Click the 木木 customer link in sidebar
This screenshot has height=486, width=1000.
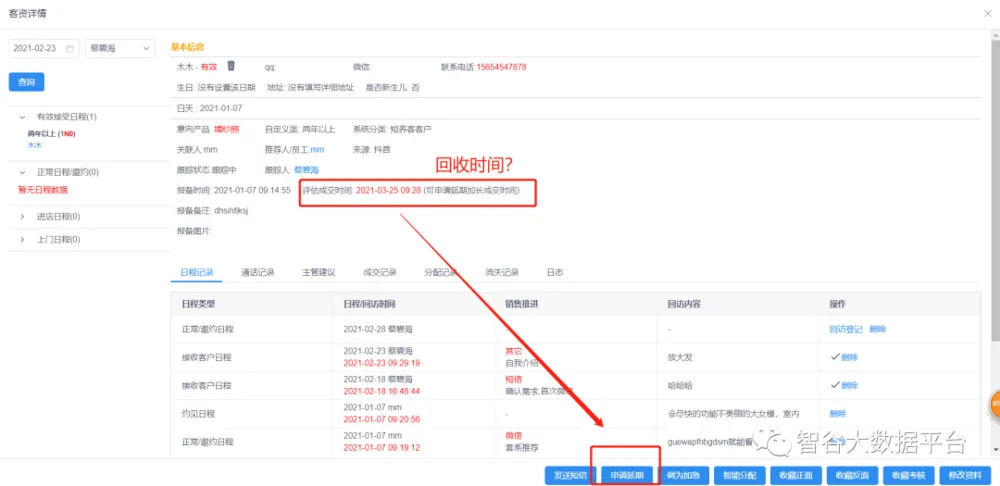pyautogui.click(x=35, y=145)
